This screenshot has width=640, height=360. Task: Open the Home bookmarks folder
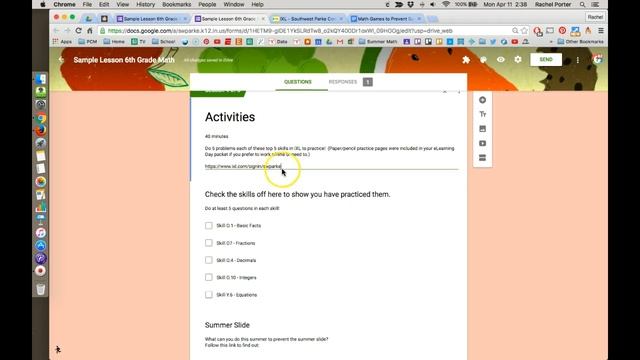click(114, 42)
